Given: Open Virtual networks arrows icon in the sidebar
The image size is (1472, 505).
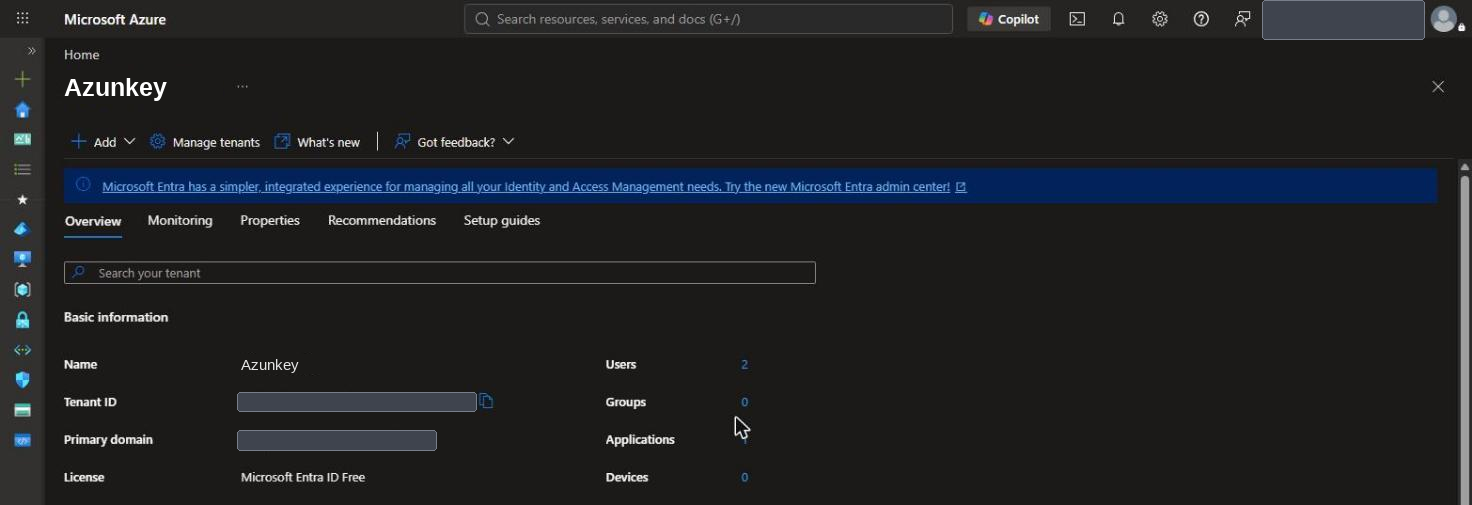Looking at the screenshot, I should tap(22, 350).
